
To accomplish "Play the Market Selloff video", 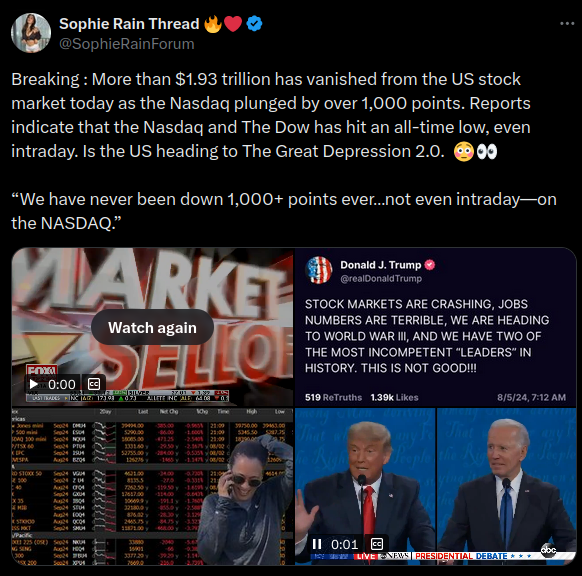I will point(33,384).
